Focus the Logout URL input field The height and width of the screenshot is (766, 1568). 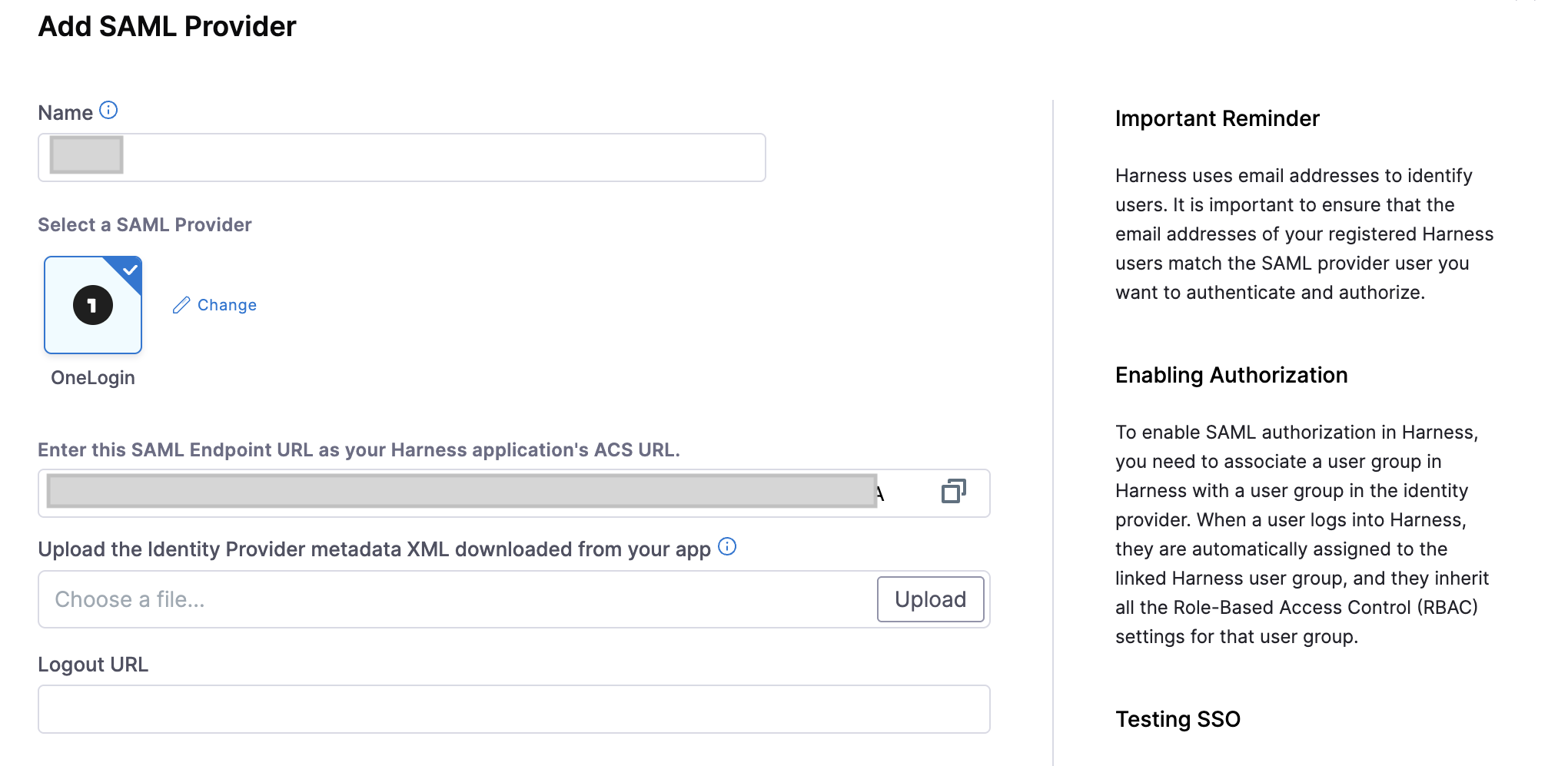coord(513,709)
